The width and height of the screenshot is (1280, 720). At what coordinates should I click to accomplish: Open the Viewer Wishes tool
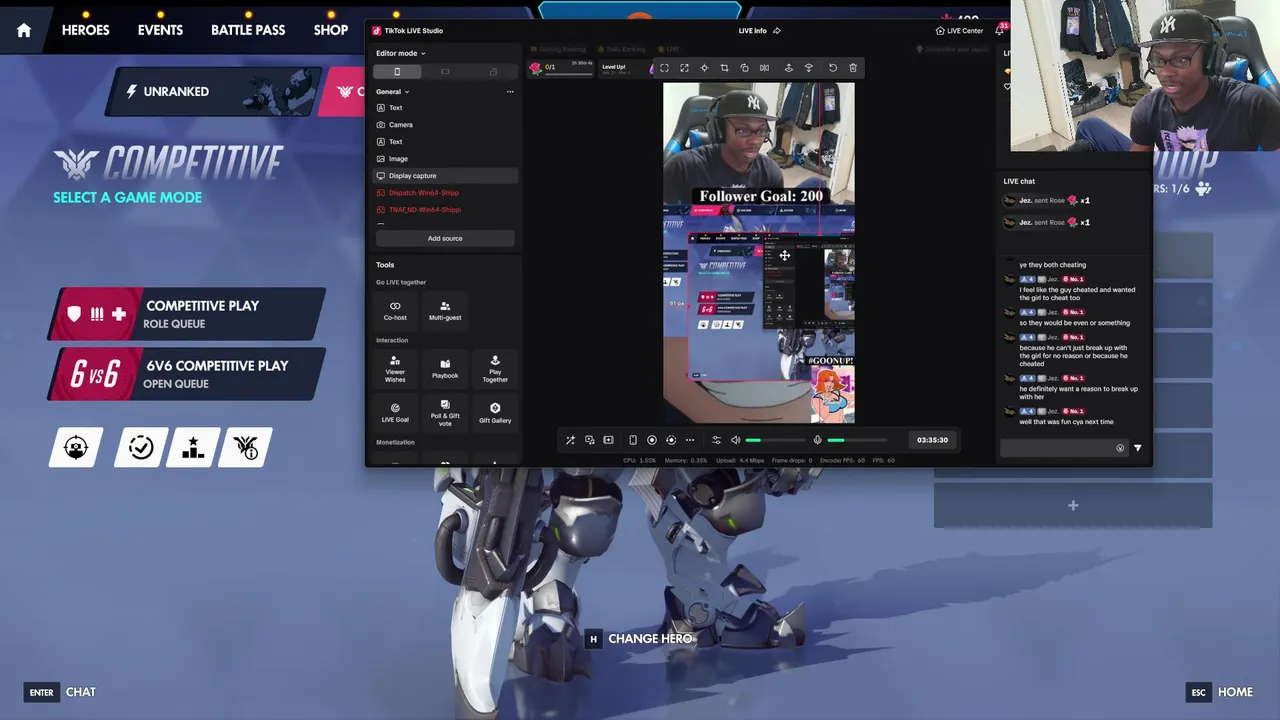pos(395,368)
